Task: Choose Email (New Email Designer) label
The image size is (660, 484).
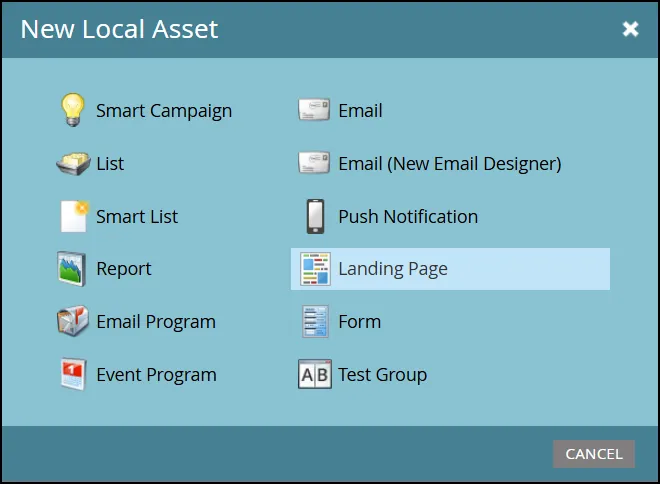Action: (450, 164)
